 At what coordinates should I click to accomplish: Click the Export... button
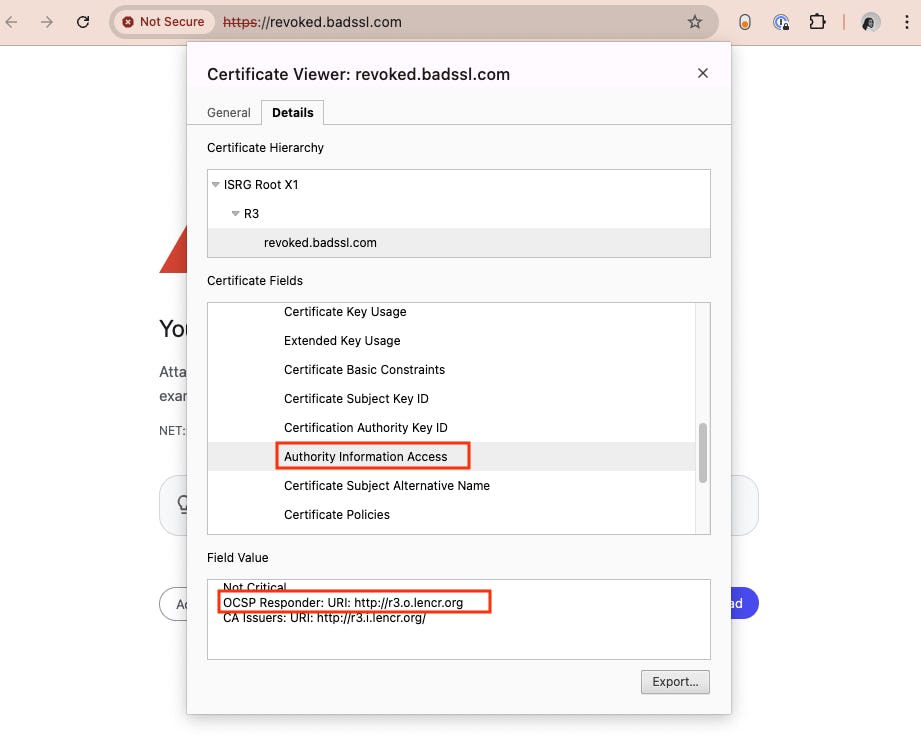click(x=675, y=682)
